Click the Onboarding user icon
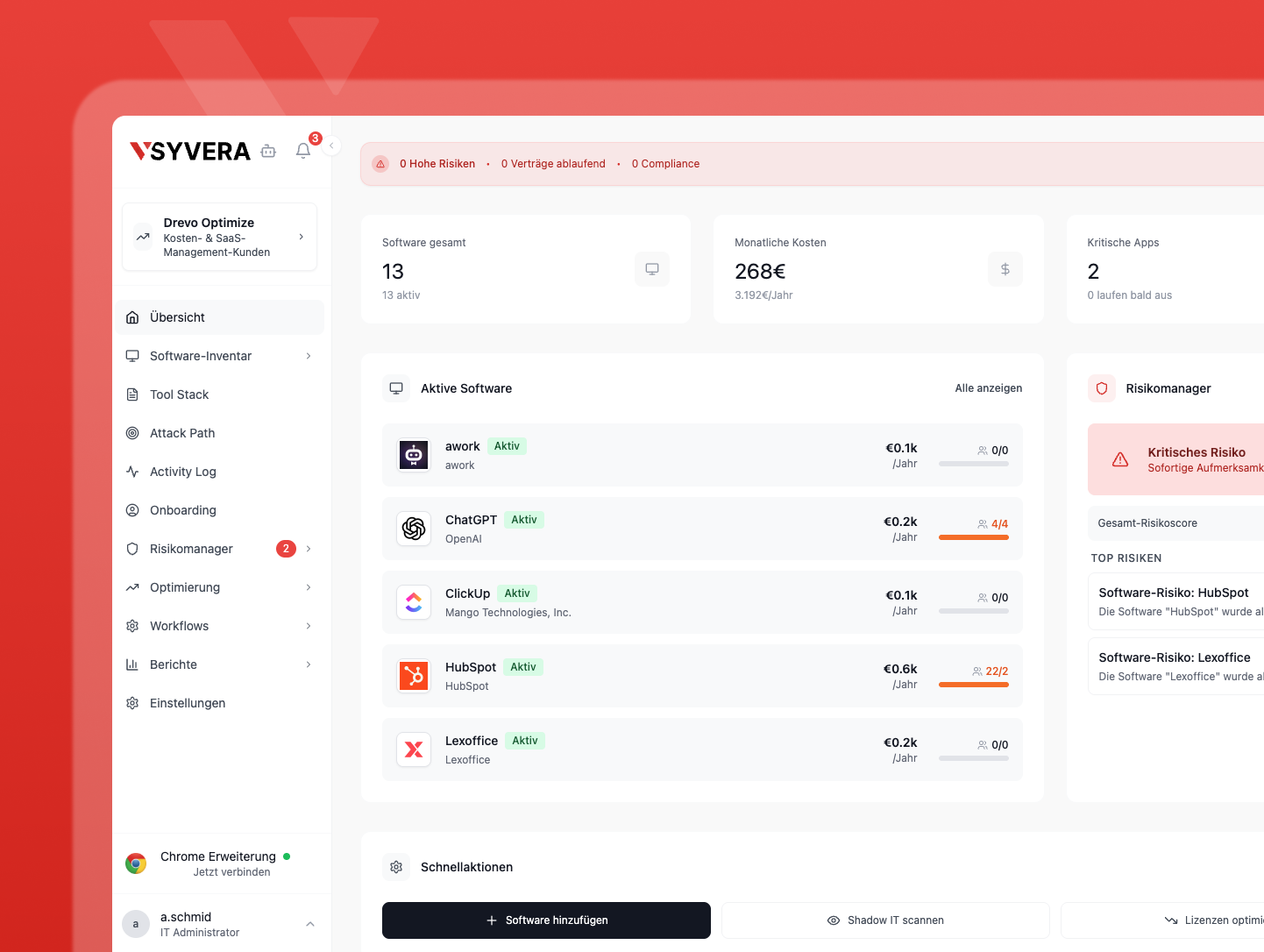This screenshot has height=952, width=1264. pyautogui.click(x=132, y=510)
